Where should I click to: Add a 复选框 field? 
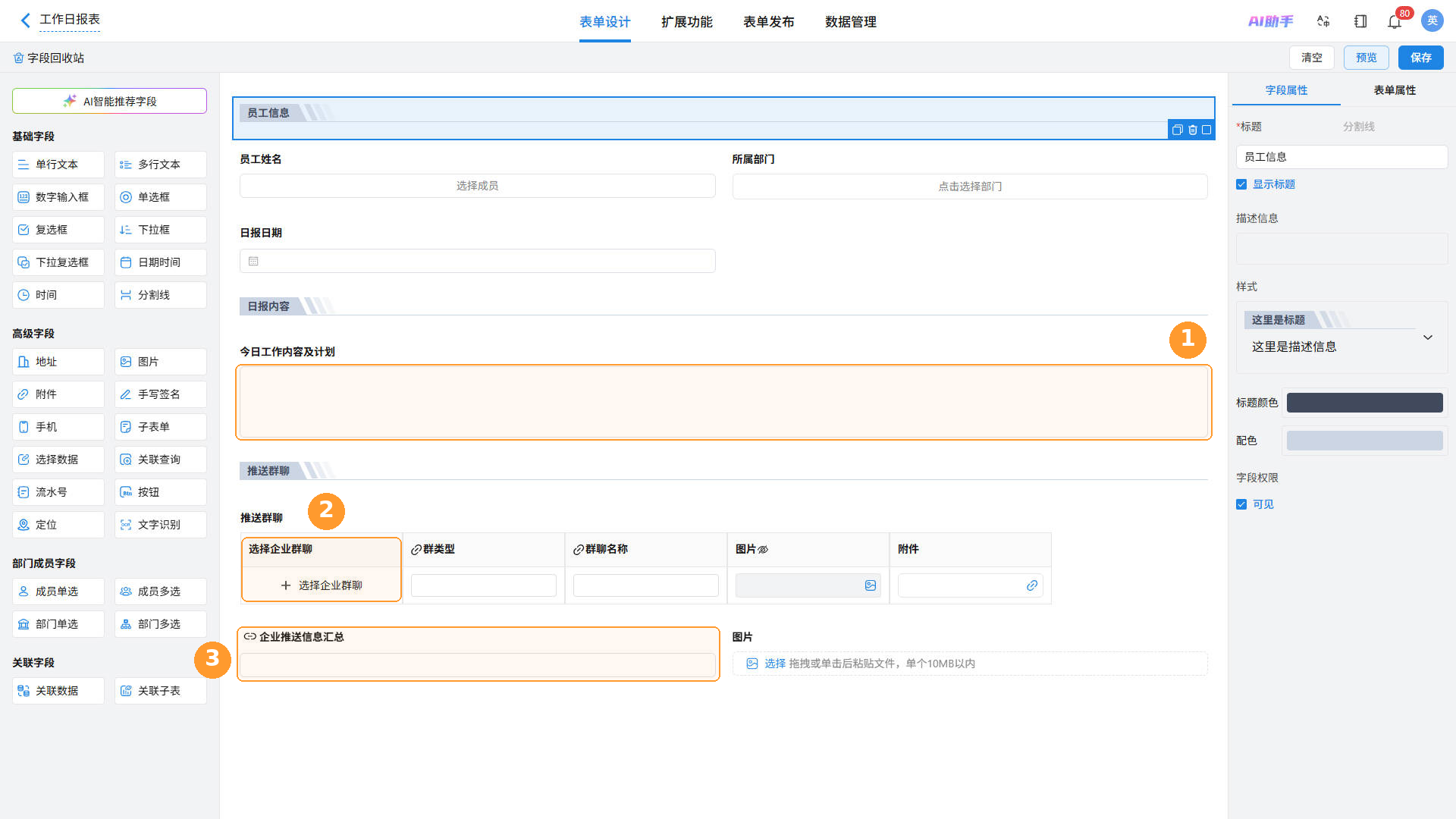click(x=58, y=230)
